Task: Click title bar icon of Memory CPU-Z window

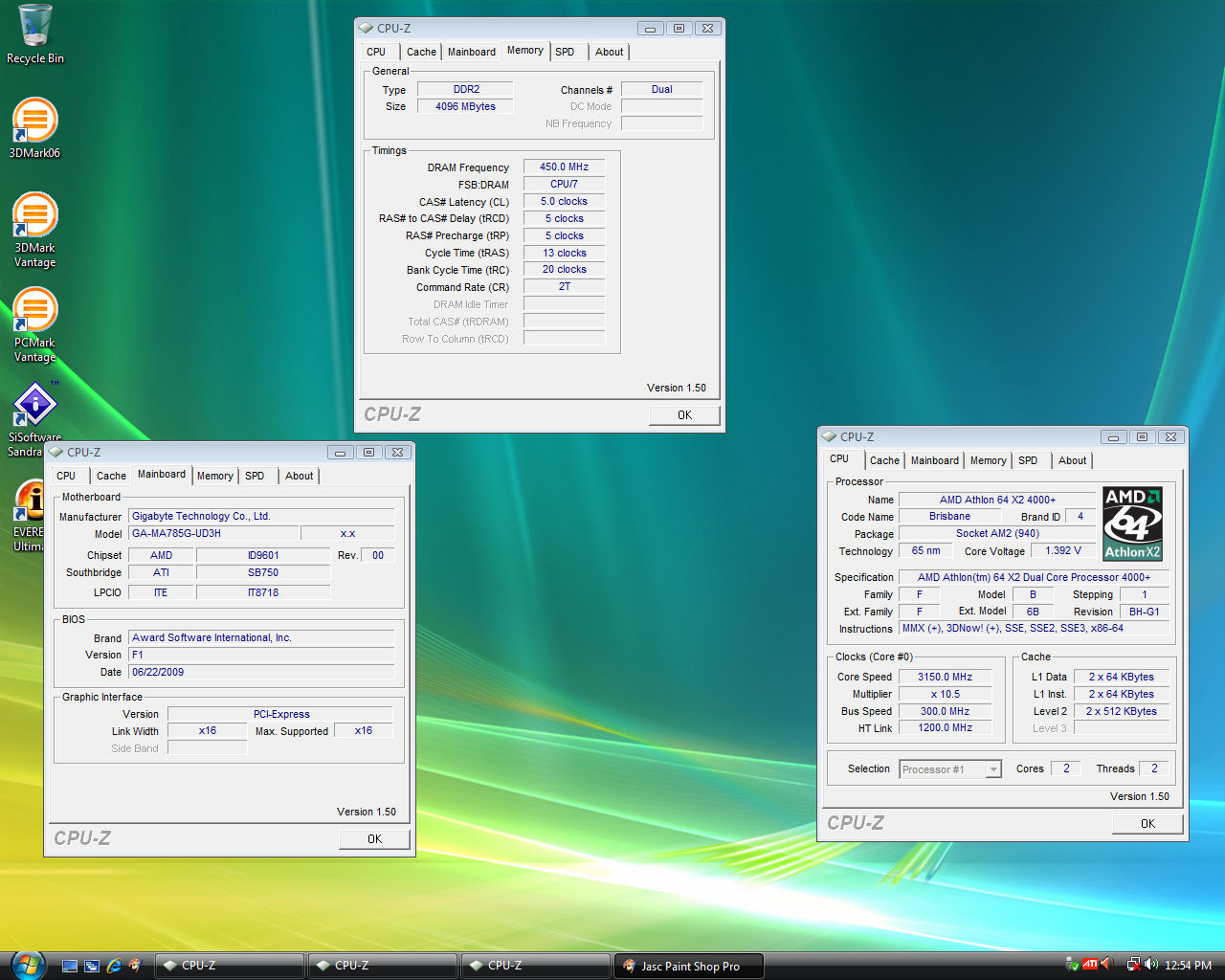Action: (x=366, y=28)
